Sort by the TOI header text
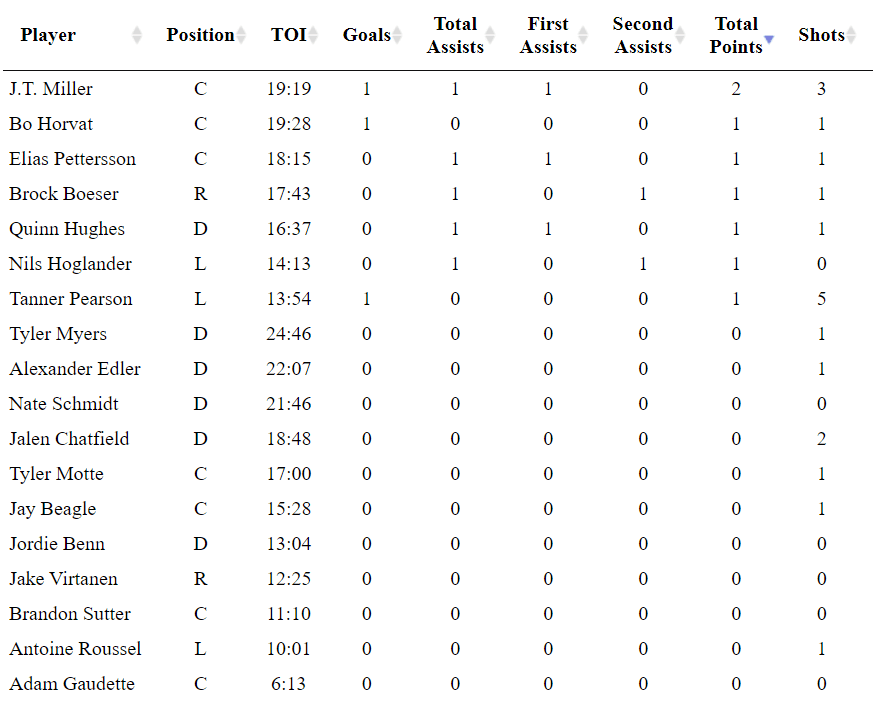The width and height of the screenshot is (873, 701). 288,36
